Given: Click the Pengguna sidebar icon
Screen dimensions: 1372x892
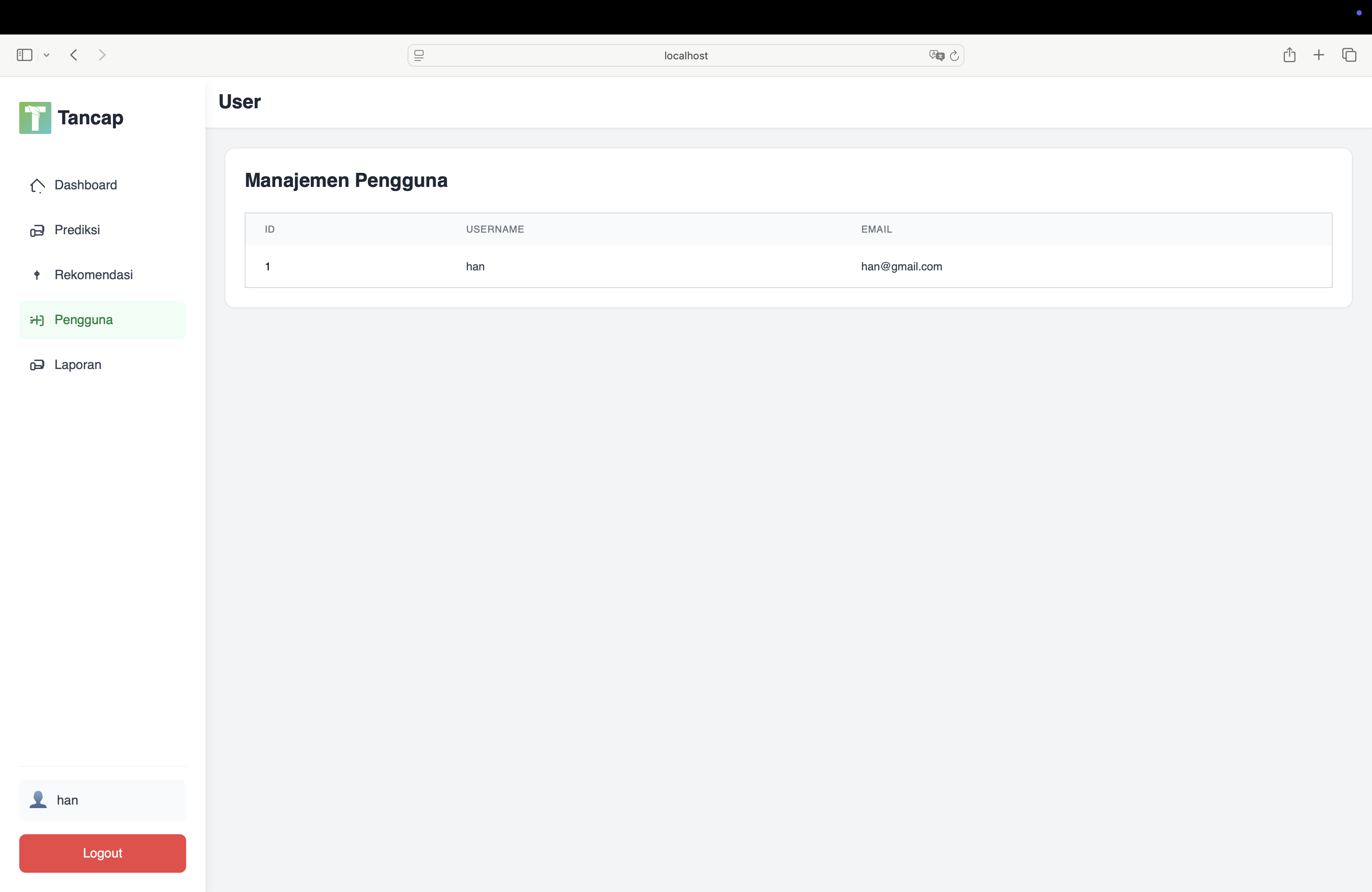Looking at the screenshot, I should (37, 320).
